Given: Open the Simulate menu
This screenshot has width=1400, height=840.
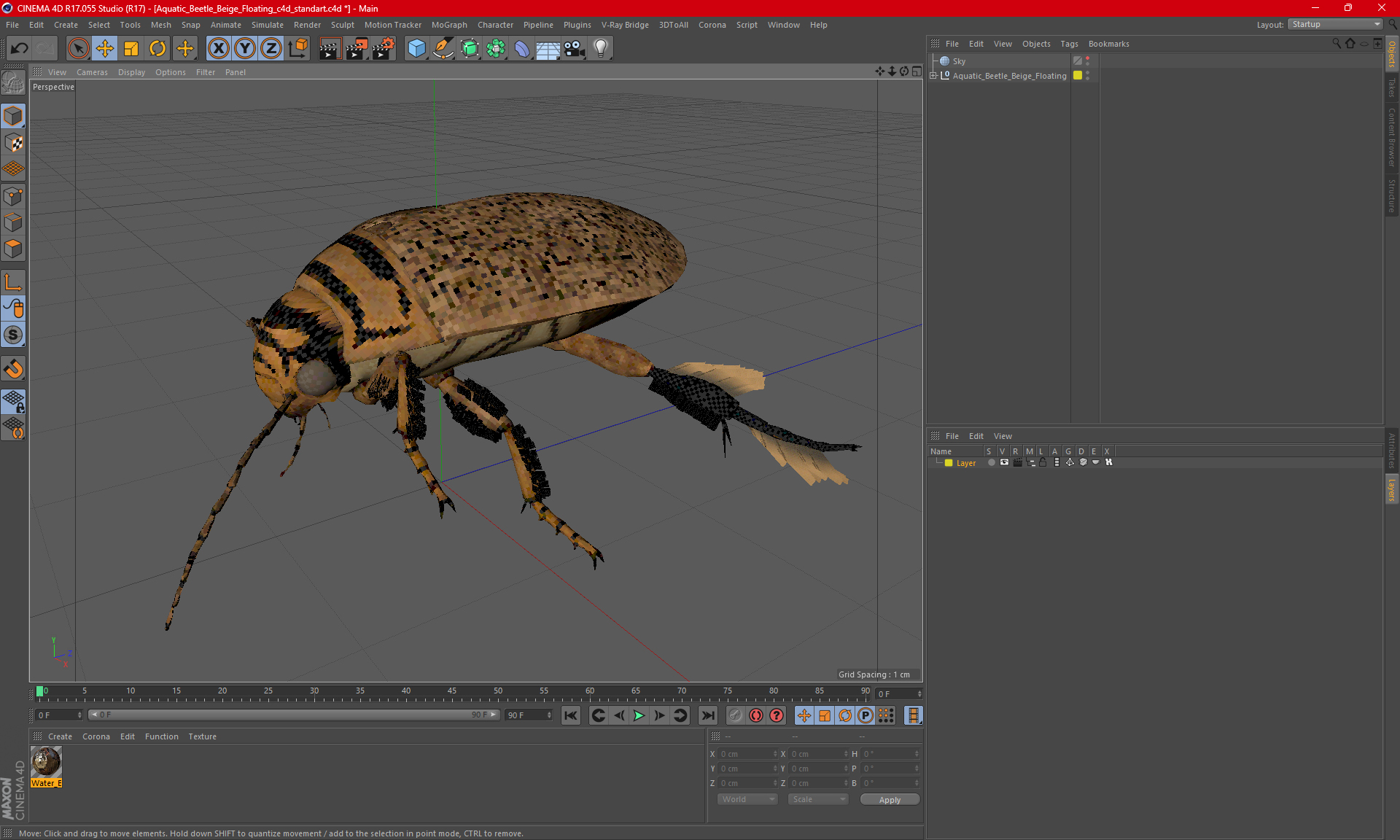Looking at the screenshot, I should click(x=267, y=25).
